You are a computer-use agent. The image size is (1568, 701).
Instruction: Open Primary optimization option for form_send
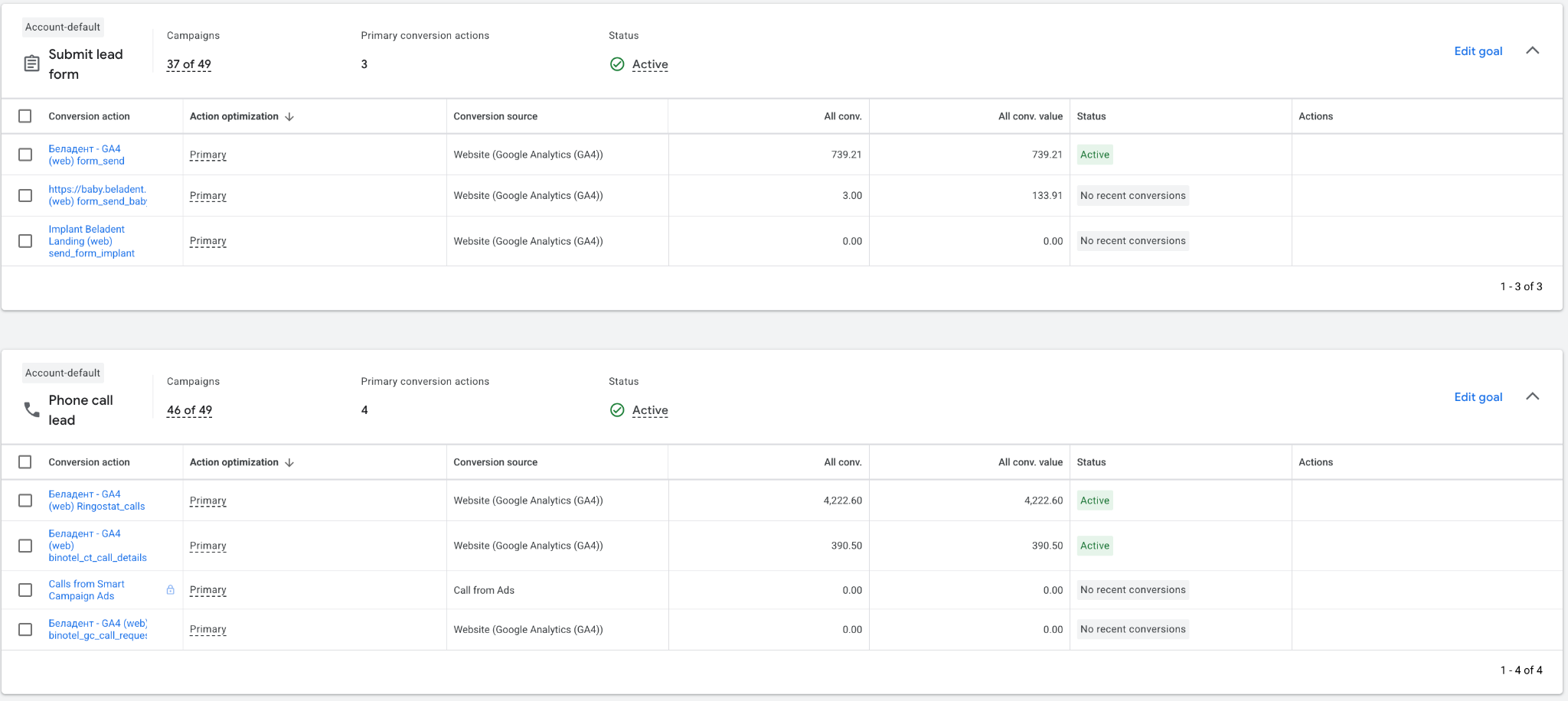click(x=208, y=155)
